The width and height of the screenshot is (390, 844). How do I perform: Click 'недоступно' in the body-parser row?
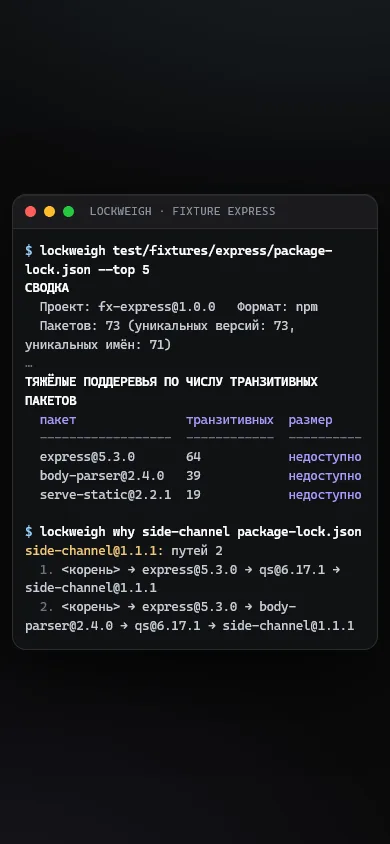coord(325,476)
